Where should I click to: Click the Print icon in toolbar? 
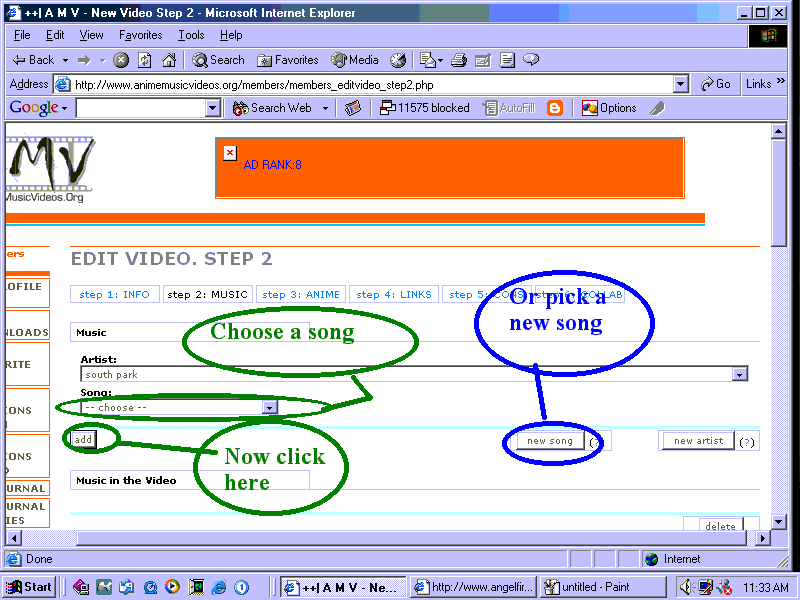click(x=459, y=60)
